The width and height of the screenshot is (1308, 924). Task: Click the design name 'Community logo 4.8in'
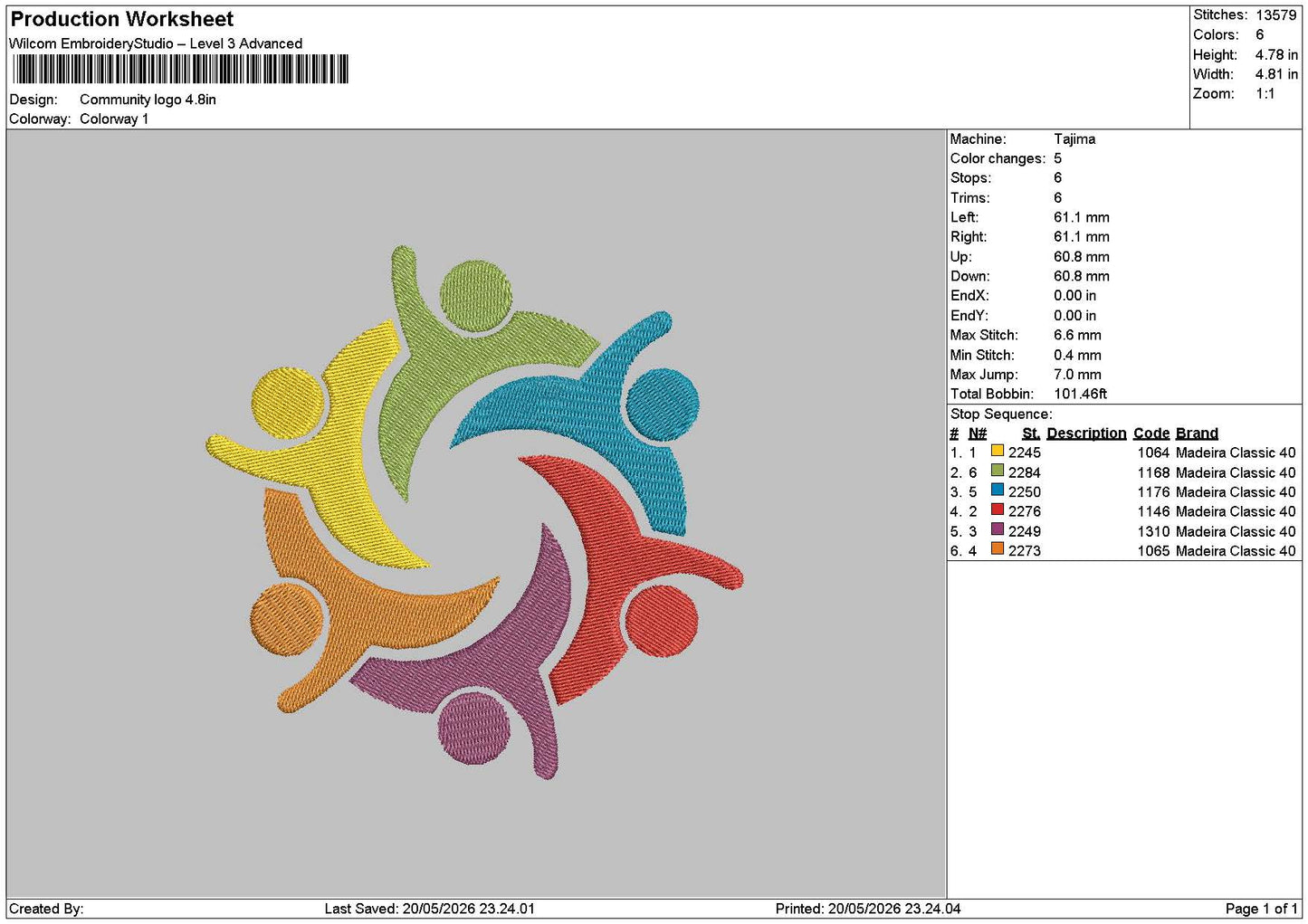[x=148, y=100]
